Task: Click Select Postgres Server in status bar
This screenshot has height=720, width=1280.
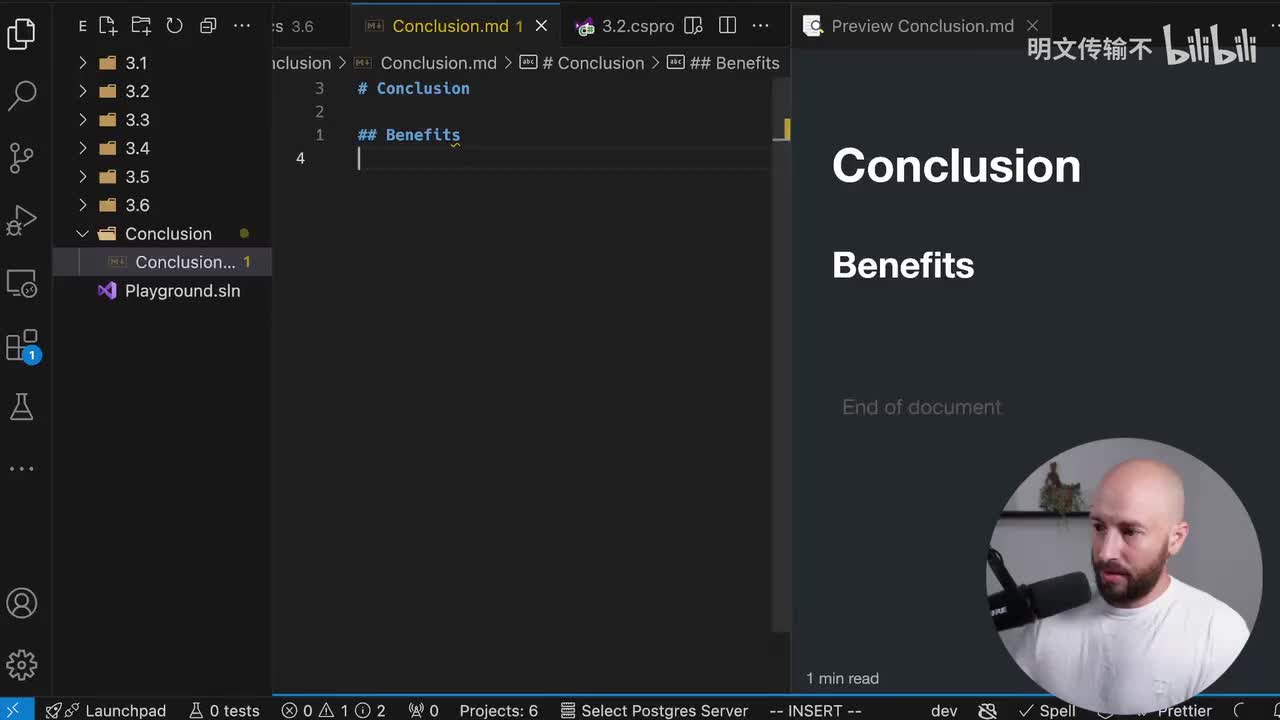Action: coord(654,710)
